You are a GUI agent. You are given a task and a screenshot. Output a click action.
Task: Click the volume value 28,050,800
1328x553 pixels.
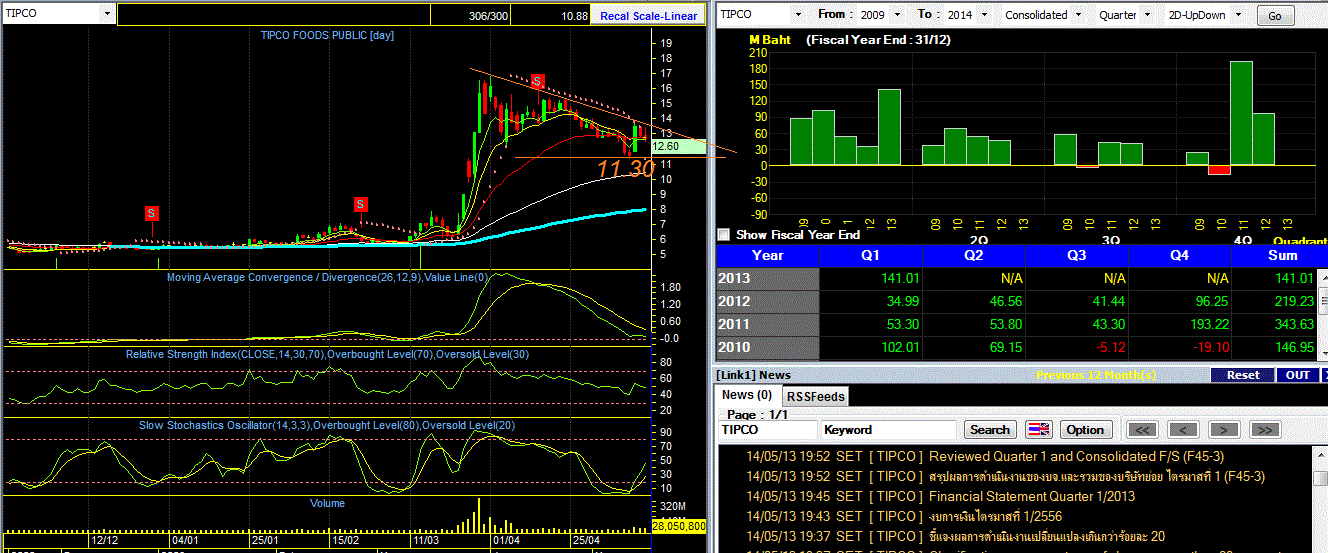click(x=678, y=525)
